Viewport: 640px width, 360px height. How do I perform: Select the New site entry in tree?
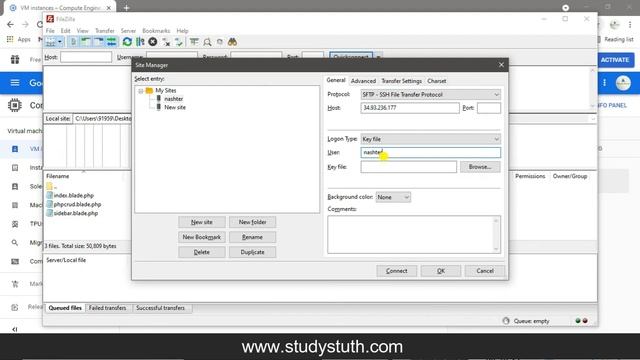[x=175, y=107]
